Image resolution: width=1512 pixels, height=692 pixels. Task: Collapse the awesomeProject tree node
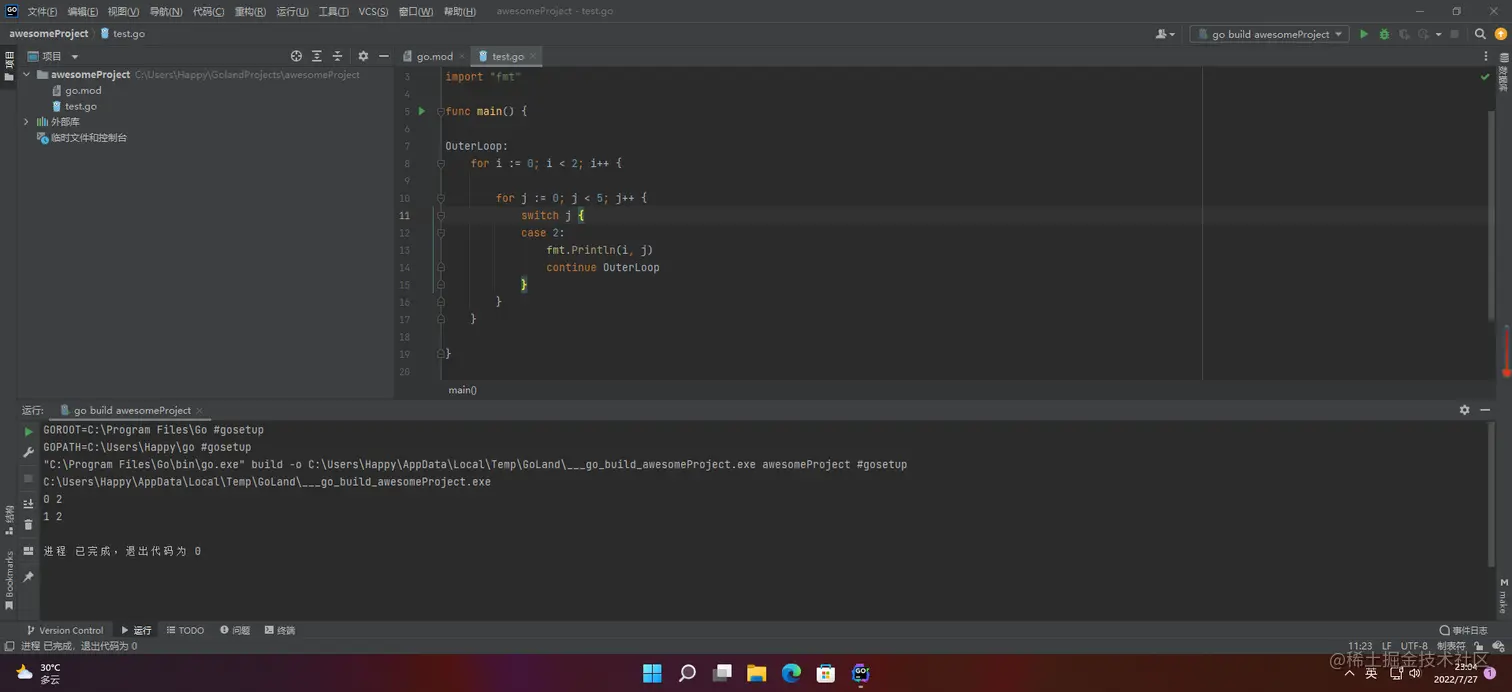pyautogui.click(x=27, y=75)
